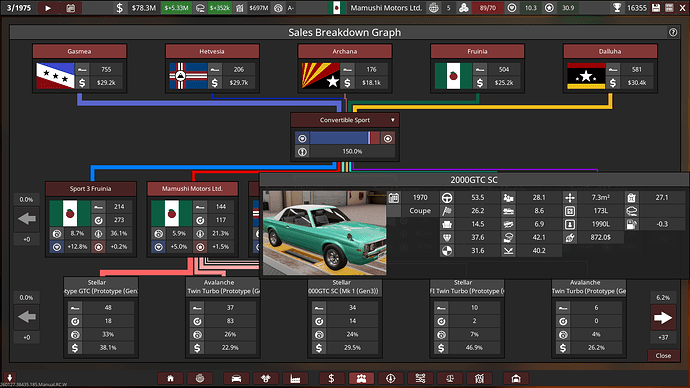This screenshot has height=388, width=690.
Task: Click the info icon beside 150.0%
Action: click(x=302, y=152)
